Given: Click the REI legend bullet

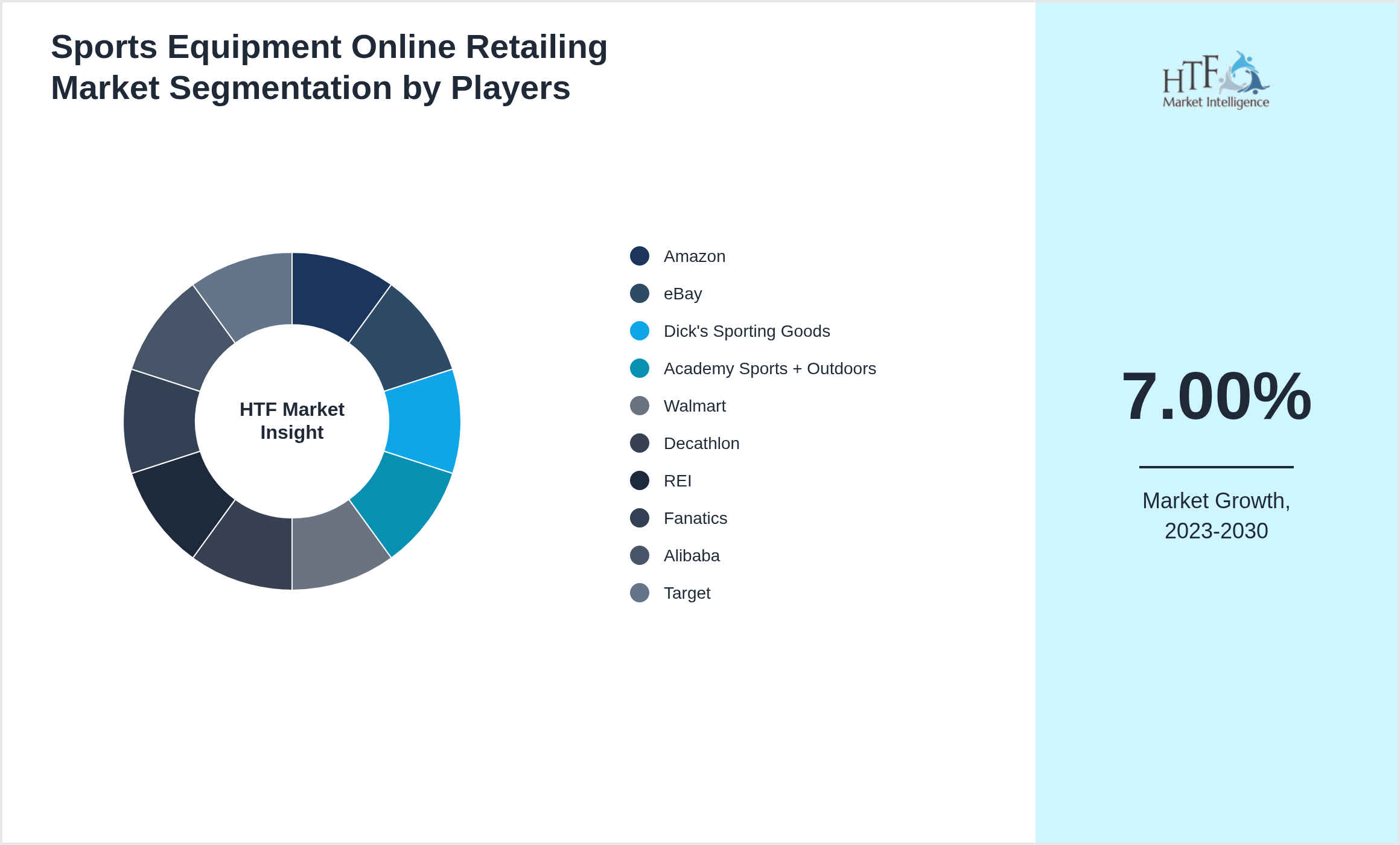Looking at the screenshot, I should (640, 480).
